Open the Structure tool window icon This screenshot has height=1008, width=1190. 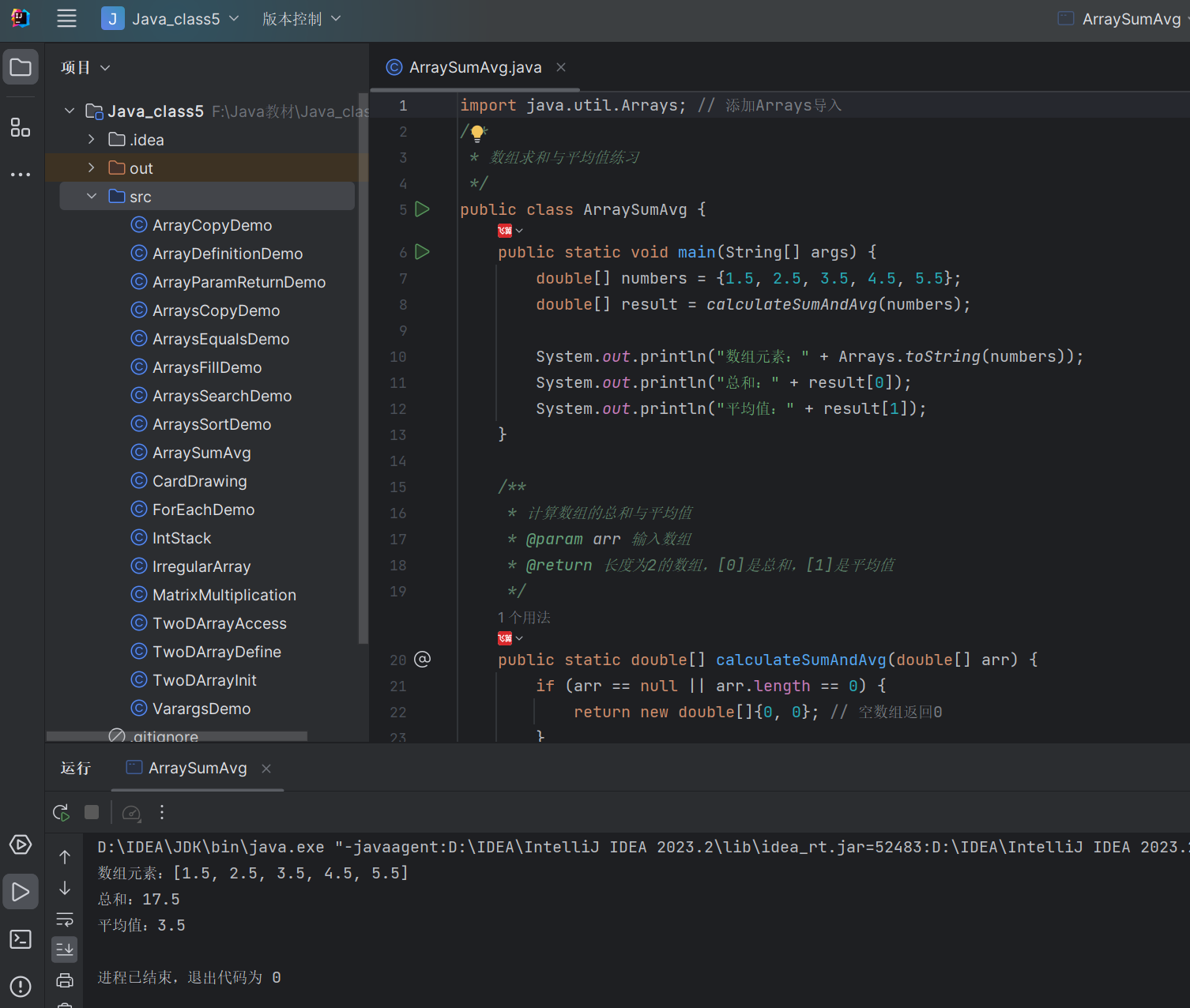pos(21,127)
